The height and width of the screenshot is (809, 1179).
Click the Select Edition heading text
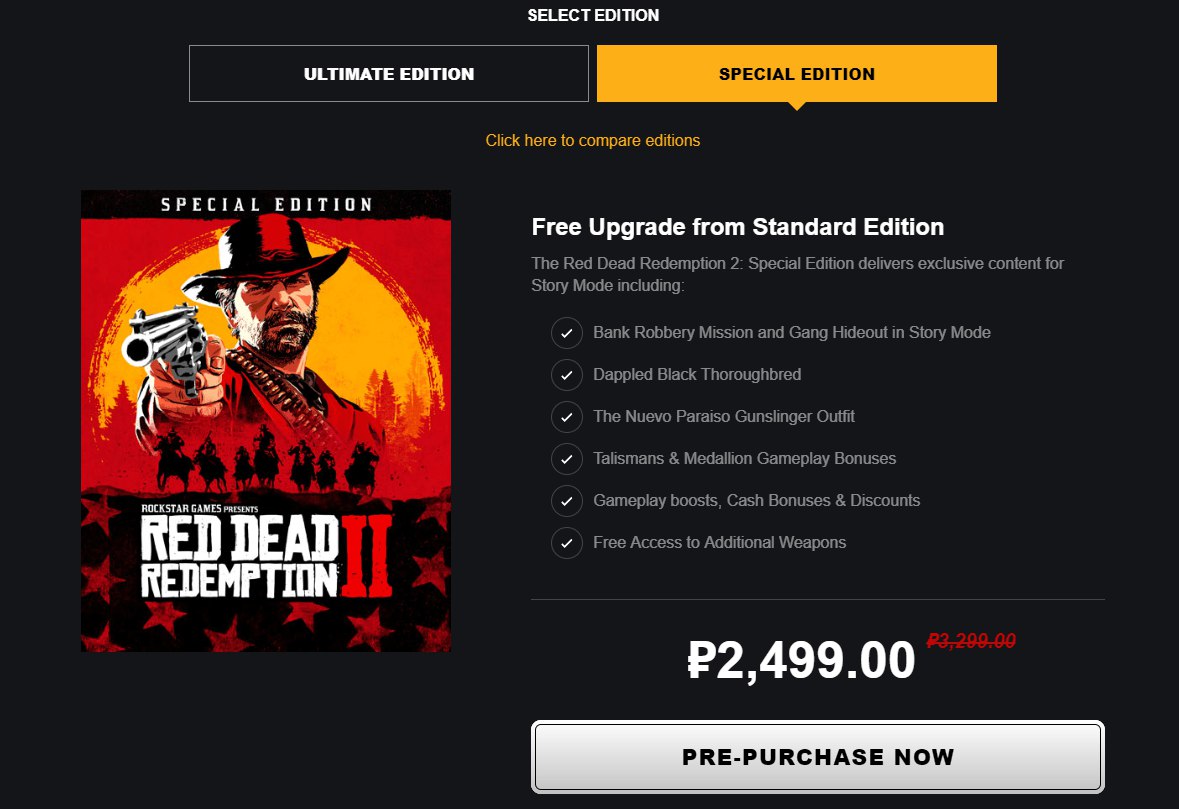(593, 15)
